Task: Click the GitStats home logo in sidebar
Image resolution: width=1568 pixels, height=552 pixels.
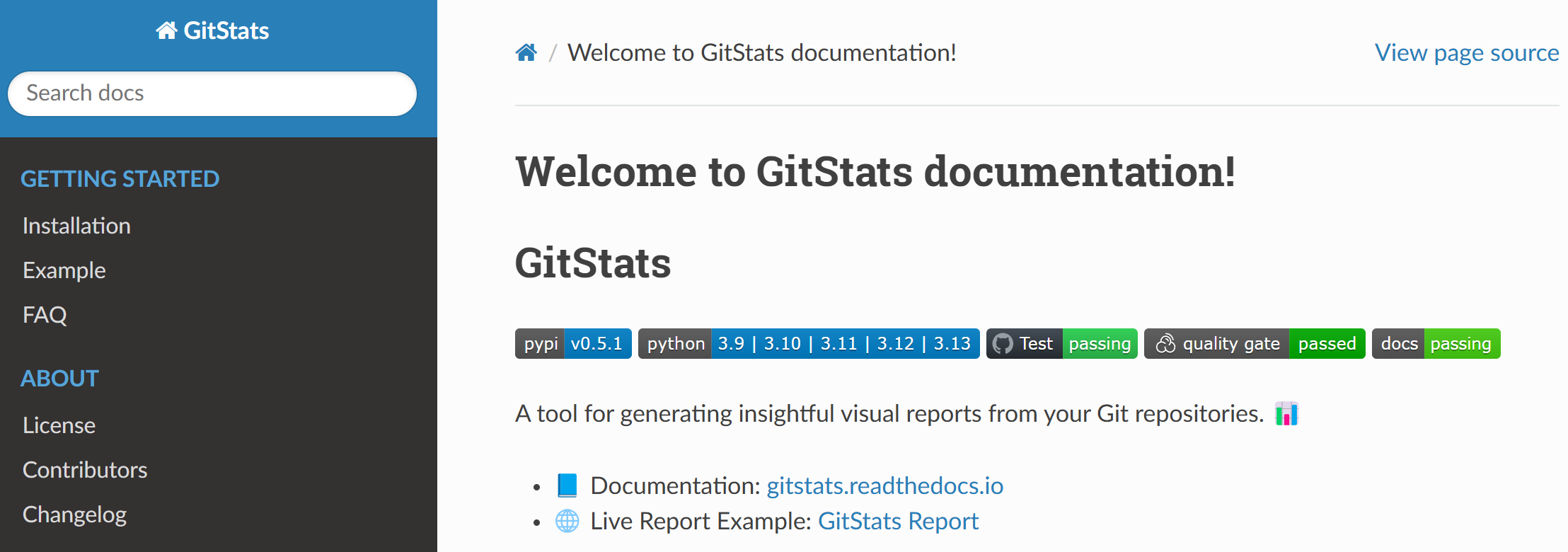Action: [212, 31]
